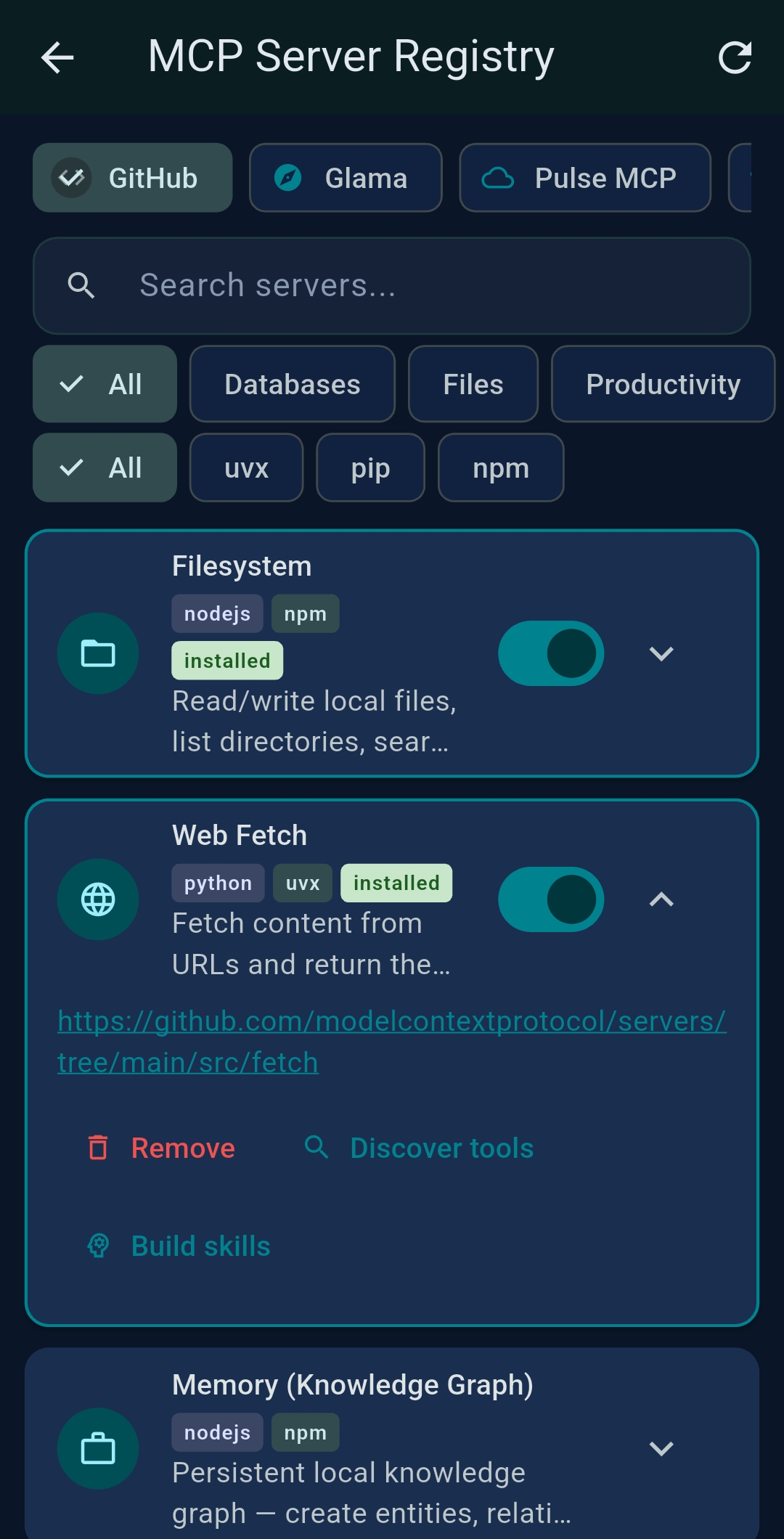
Task: Click the MCP Server Registry heading
Action: click(x=351, y=57)
